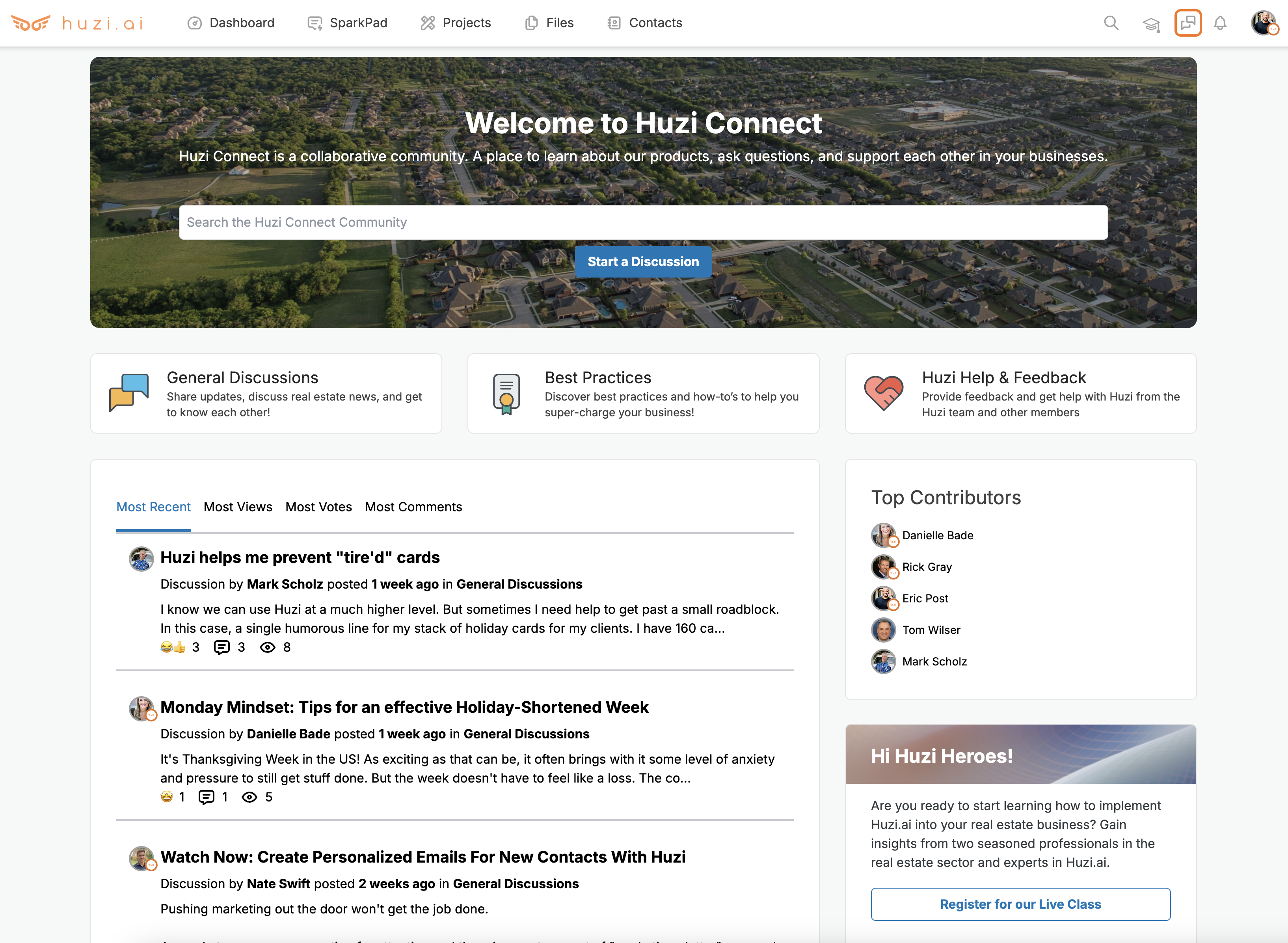This screenshot has width=1288, height=943.
Task: Click the Dashboard gauge icon
Action: click(x=195, y=23)
